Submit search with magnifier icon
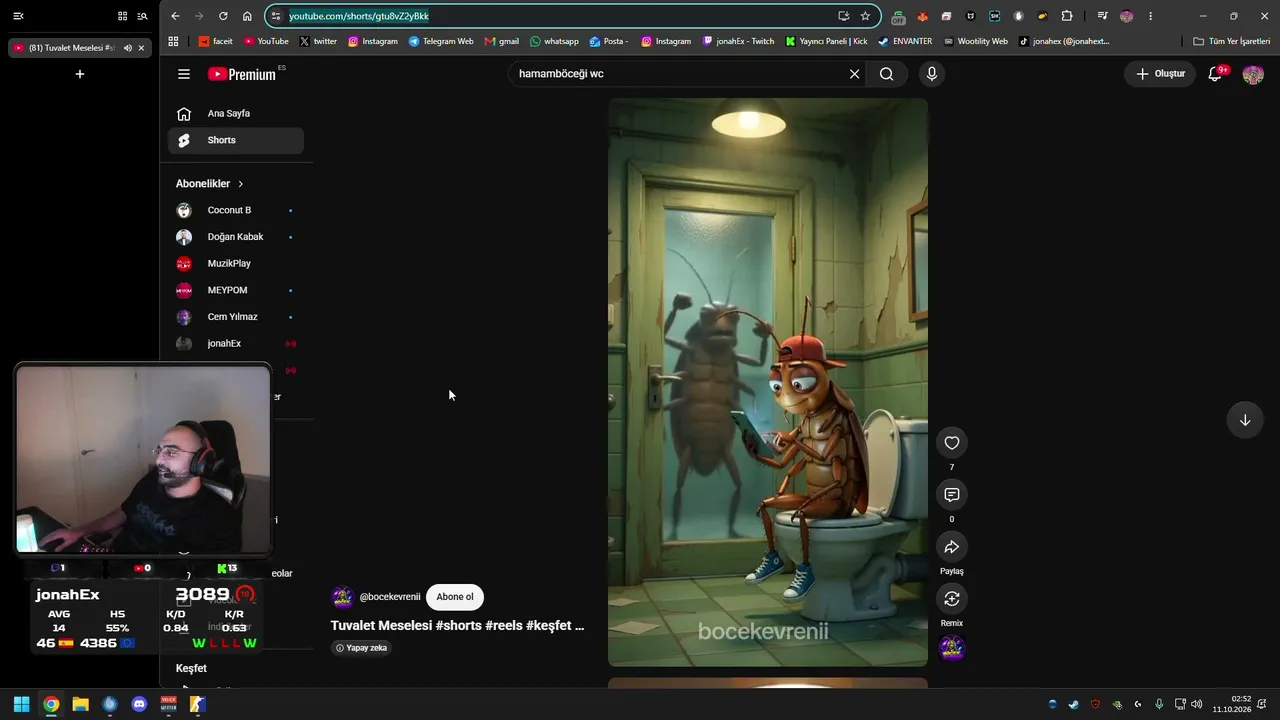This screenshot has width=1280, height=720. pos(887,74)
